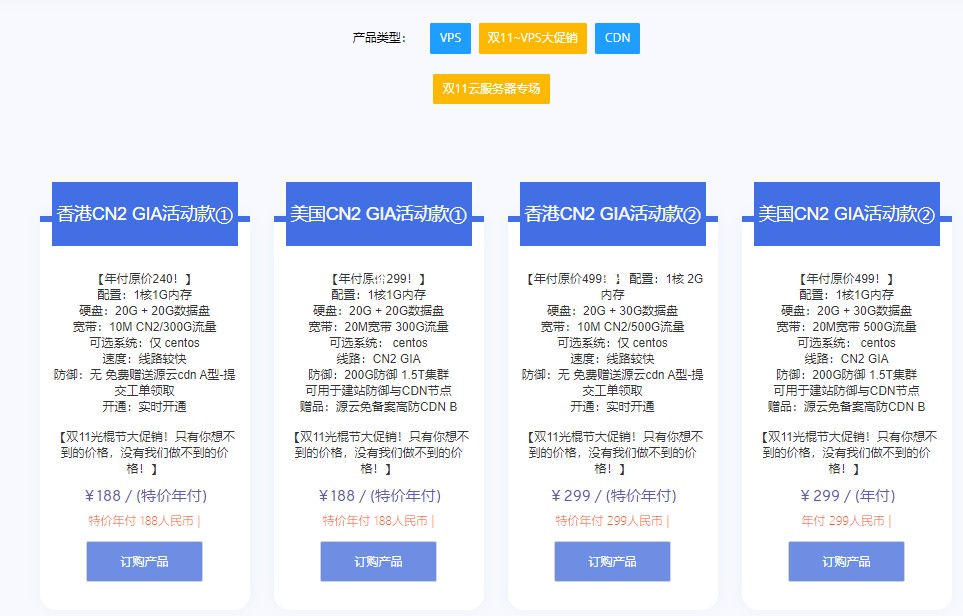Click the ¥188 特价年付 price on the first card

tap(144, 494)
